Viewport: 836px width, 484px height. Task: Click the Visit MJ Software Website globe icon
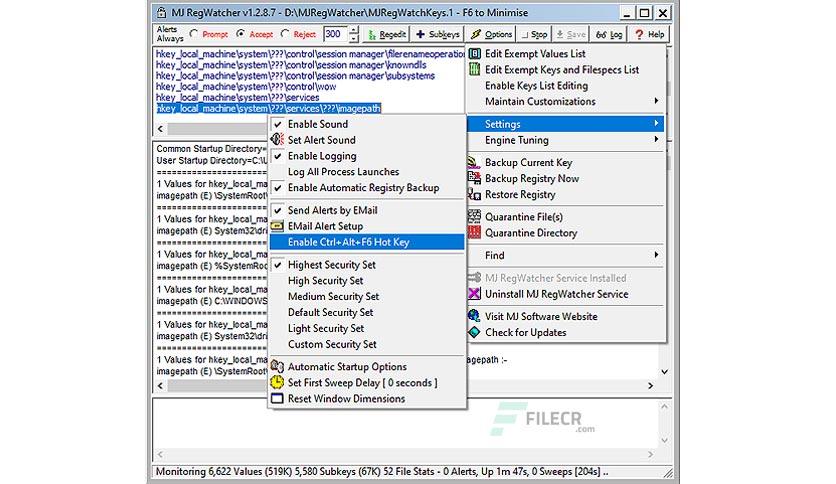point(474,316)
